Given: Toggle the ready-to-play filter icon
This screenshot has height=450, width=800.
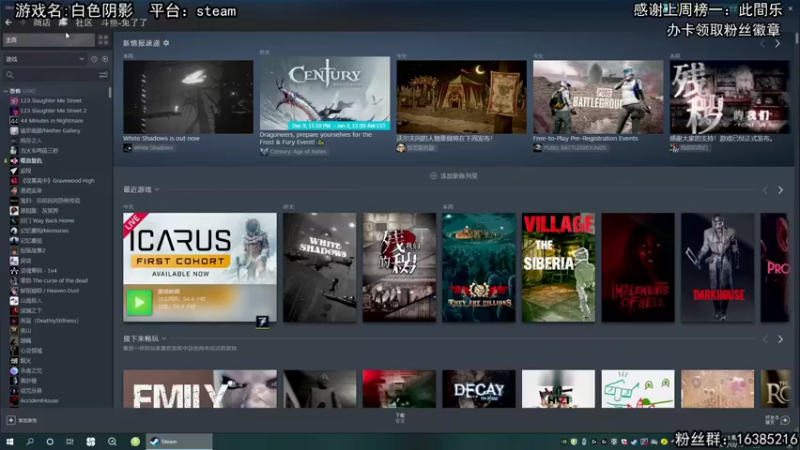Looking at the screenshot, I should [105, 59].
